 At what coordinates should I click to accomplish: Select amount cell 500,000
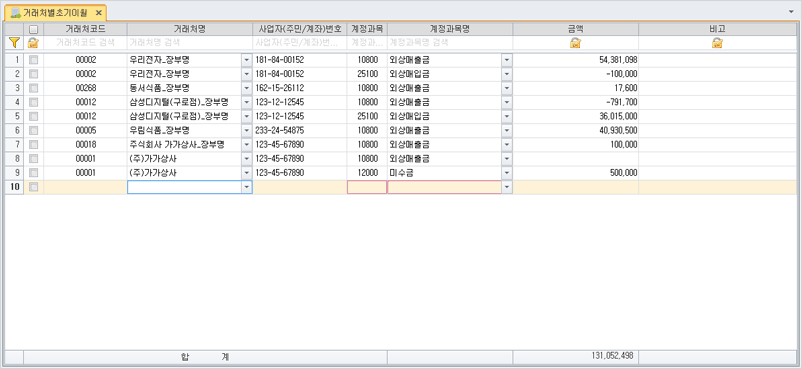pos(576,172)
